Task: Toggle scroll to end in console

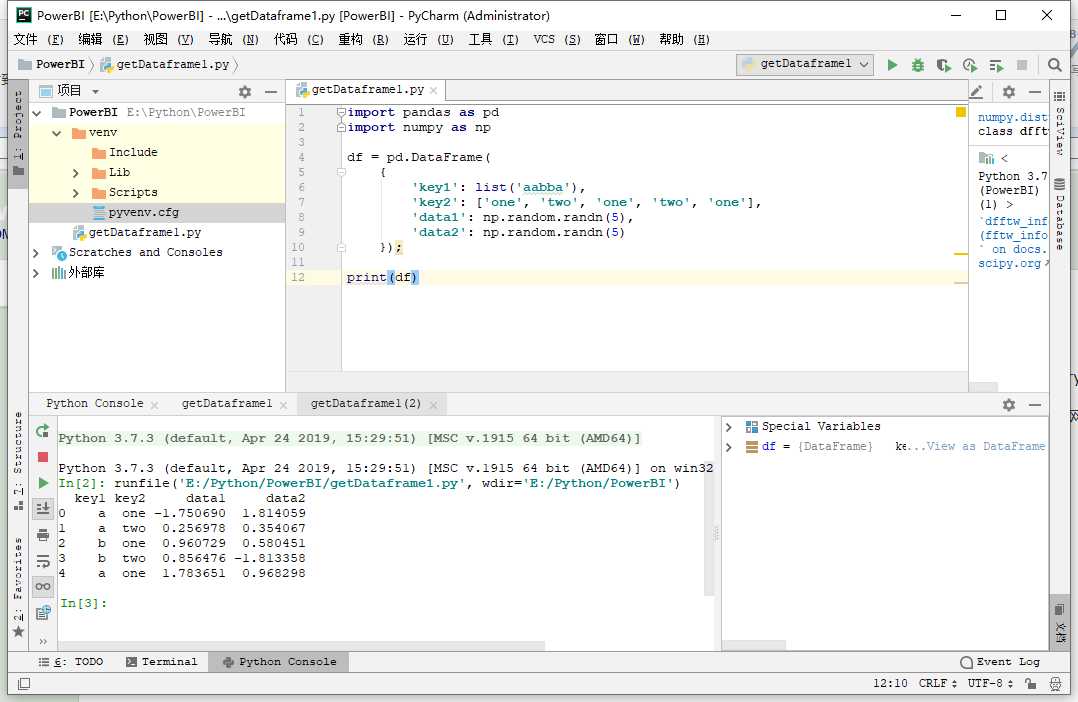Action: coord(43,509)
